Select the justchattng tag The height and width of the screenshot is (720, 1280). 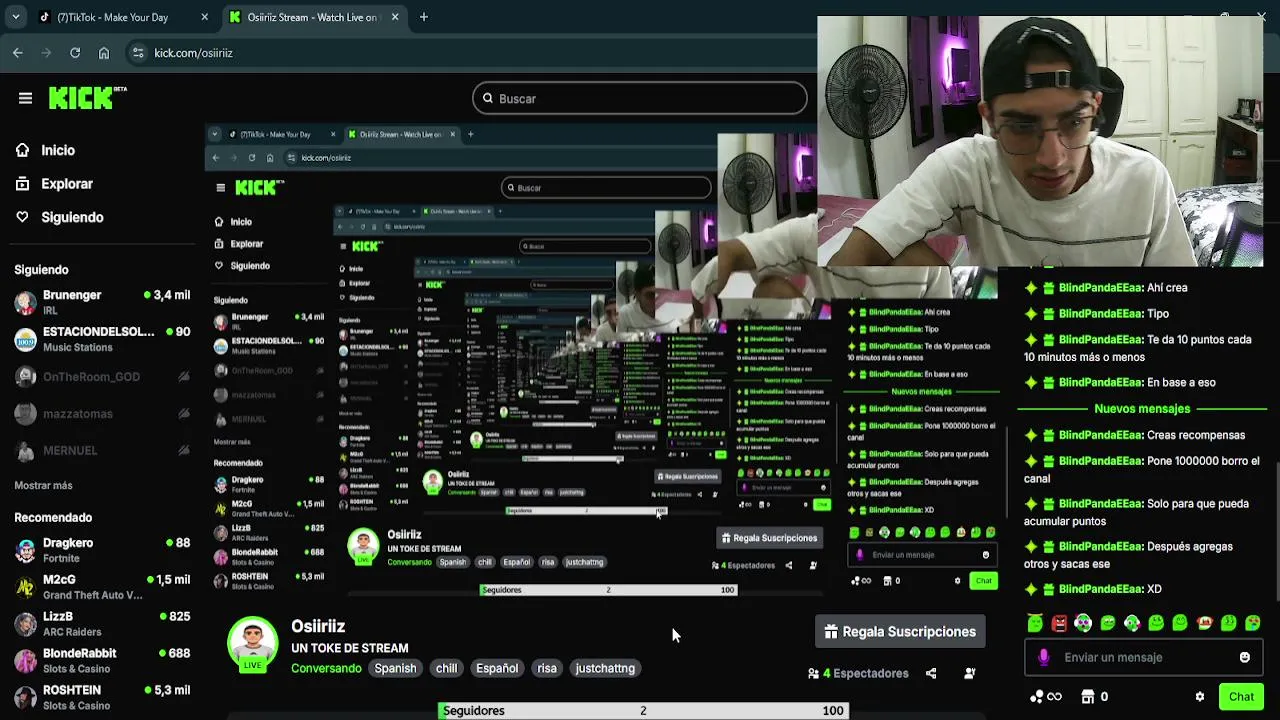point(605,668)
